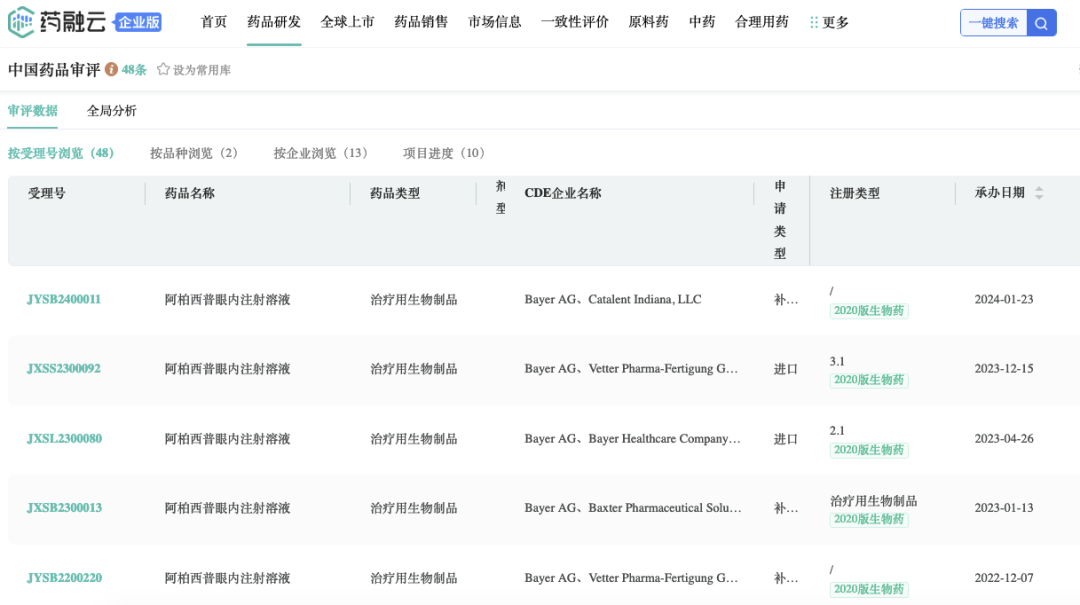Open the 一致性评价 menu item
The height and width of the screenshot is (605, 1080).
pos(574,22)
